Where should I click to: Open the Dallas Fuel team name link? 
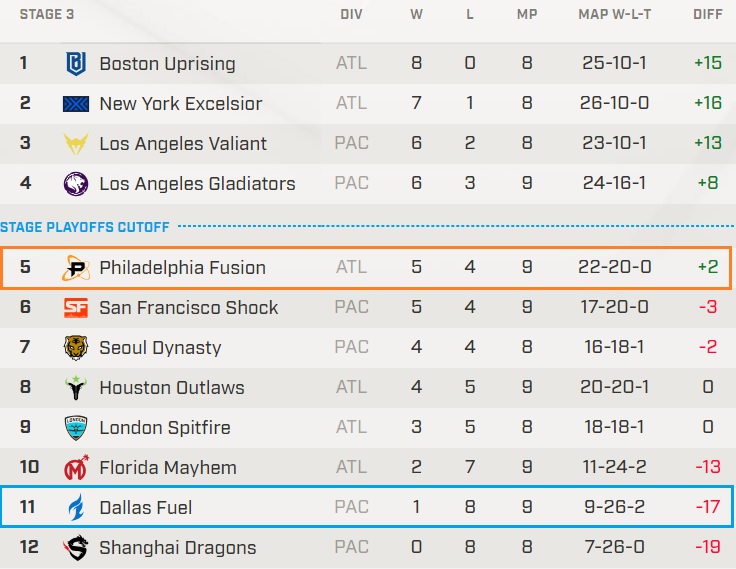point(146,507)
